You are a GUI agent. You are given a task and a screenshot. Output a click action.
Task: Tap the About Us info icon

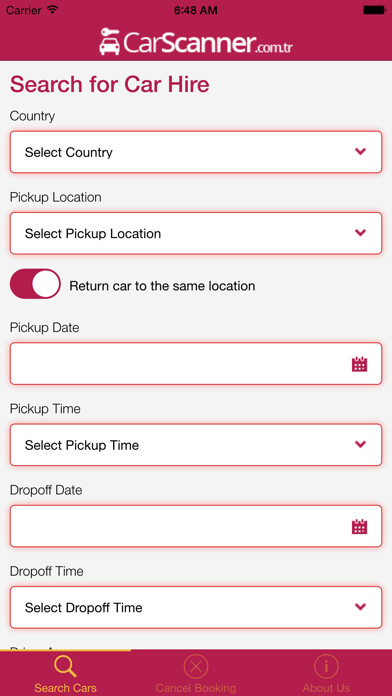tap(326, 666)
